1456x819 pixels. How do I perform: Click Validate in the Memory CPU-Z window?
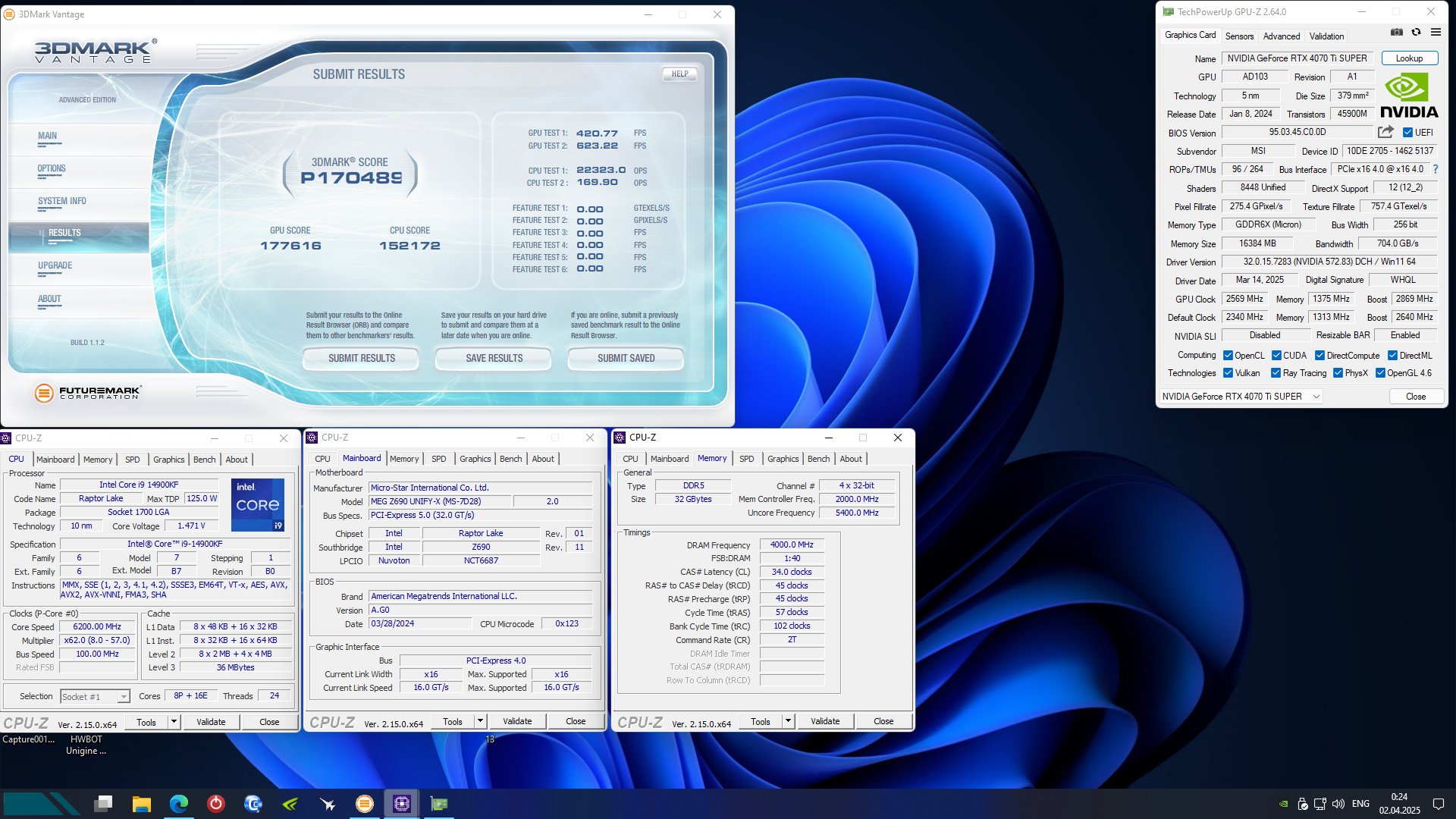pos(825,721)
